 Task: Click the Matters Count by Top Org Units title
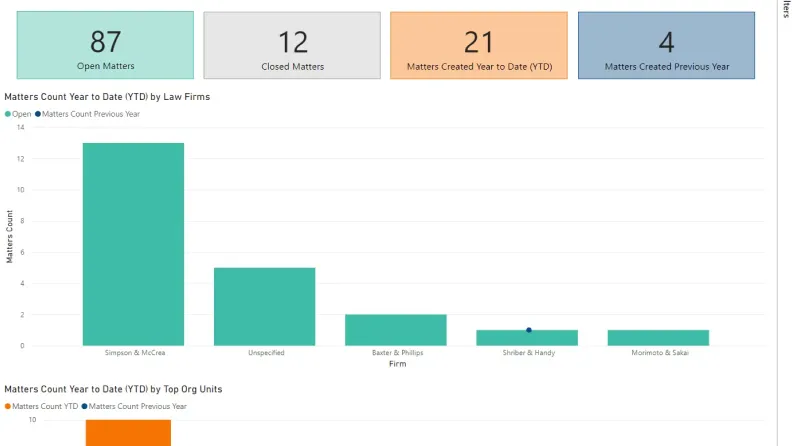pyautogui.click(x=113, y=389)
